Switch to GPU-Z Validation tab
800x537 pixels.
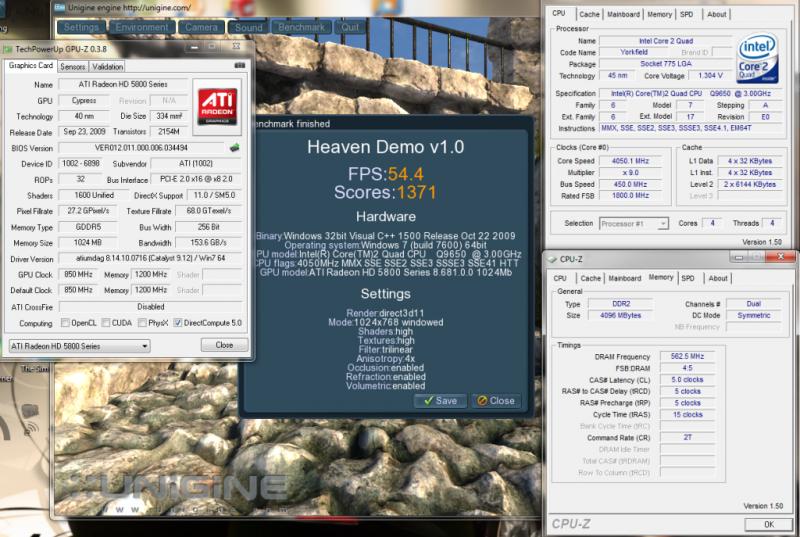coord(107,66)
